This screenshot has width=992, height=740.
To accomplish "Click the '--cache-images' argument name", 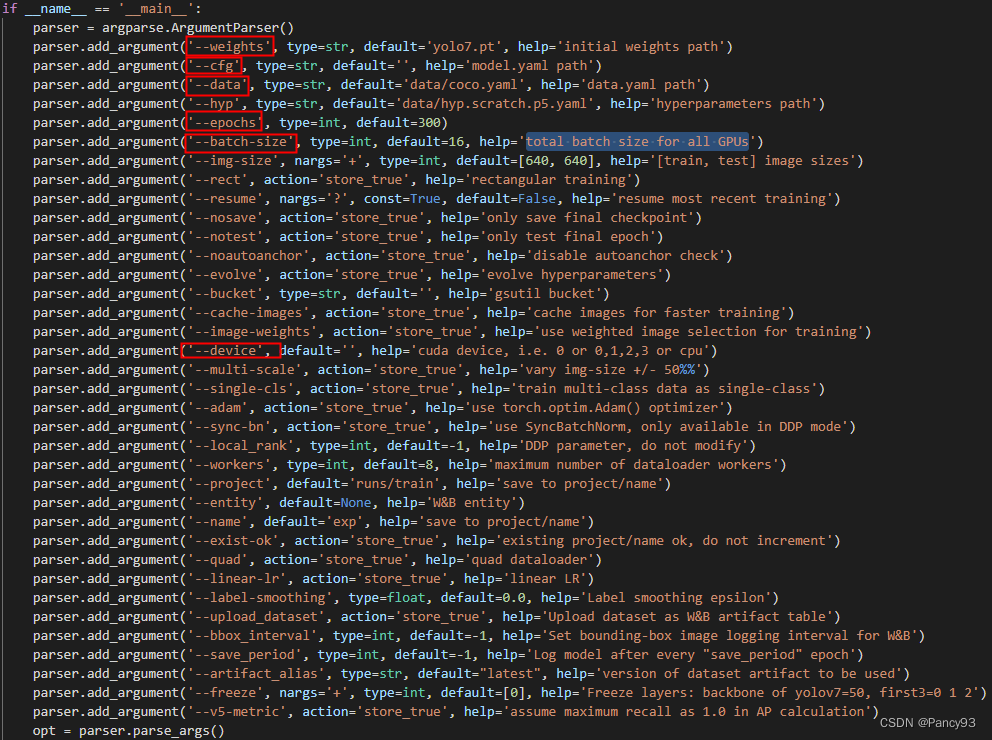I will point(249,312).
